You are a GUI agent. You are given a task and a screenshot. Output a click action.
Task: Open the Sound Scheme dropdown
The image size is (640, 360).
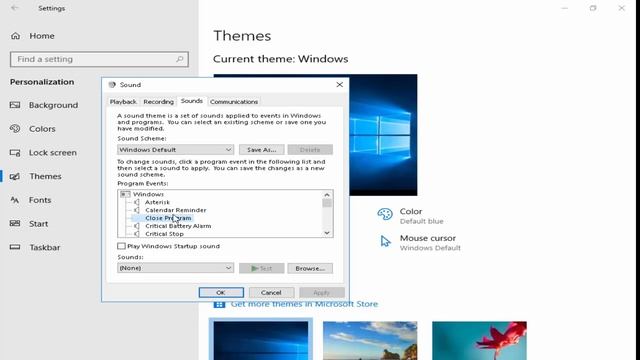click(x=176, y=150)
